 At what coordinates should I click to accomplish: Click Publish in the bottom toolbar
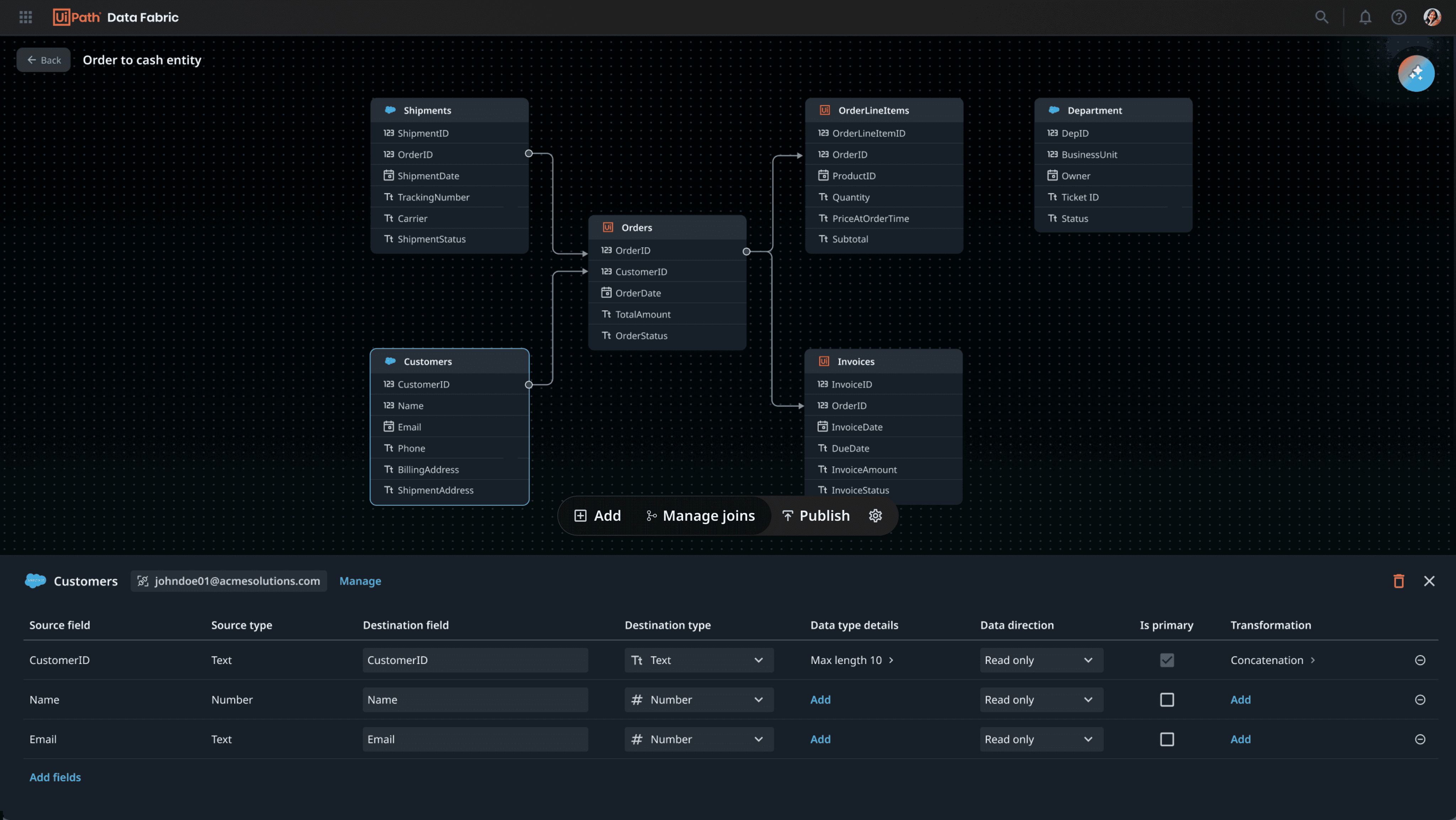(815, 515)
